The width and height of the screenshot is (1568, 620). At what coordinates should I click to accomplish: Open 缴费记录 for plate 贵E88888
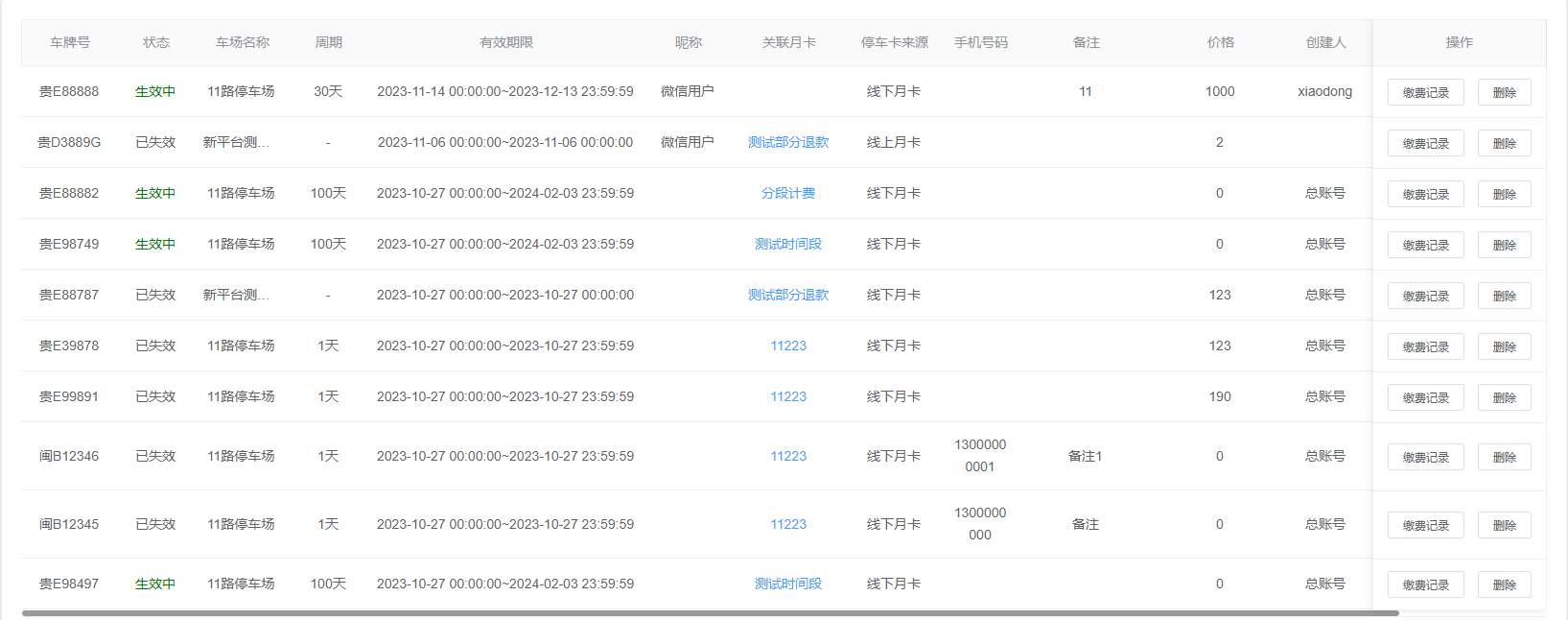pyautogui.click(x=1425, y=92)
